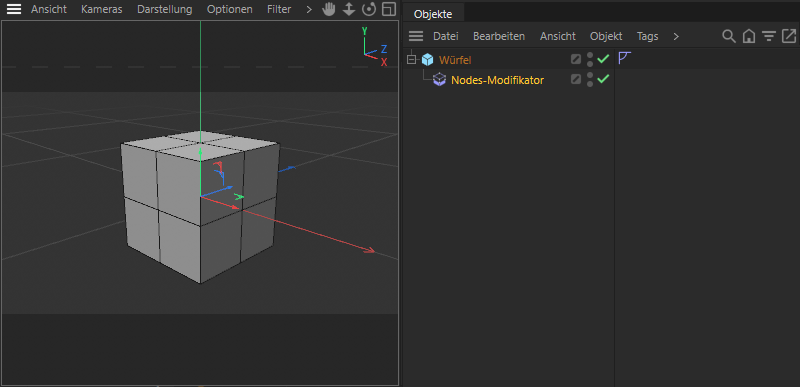
Task: Open the Tags menu
Action: (x=647, y=36)
